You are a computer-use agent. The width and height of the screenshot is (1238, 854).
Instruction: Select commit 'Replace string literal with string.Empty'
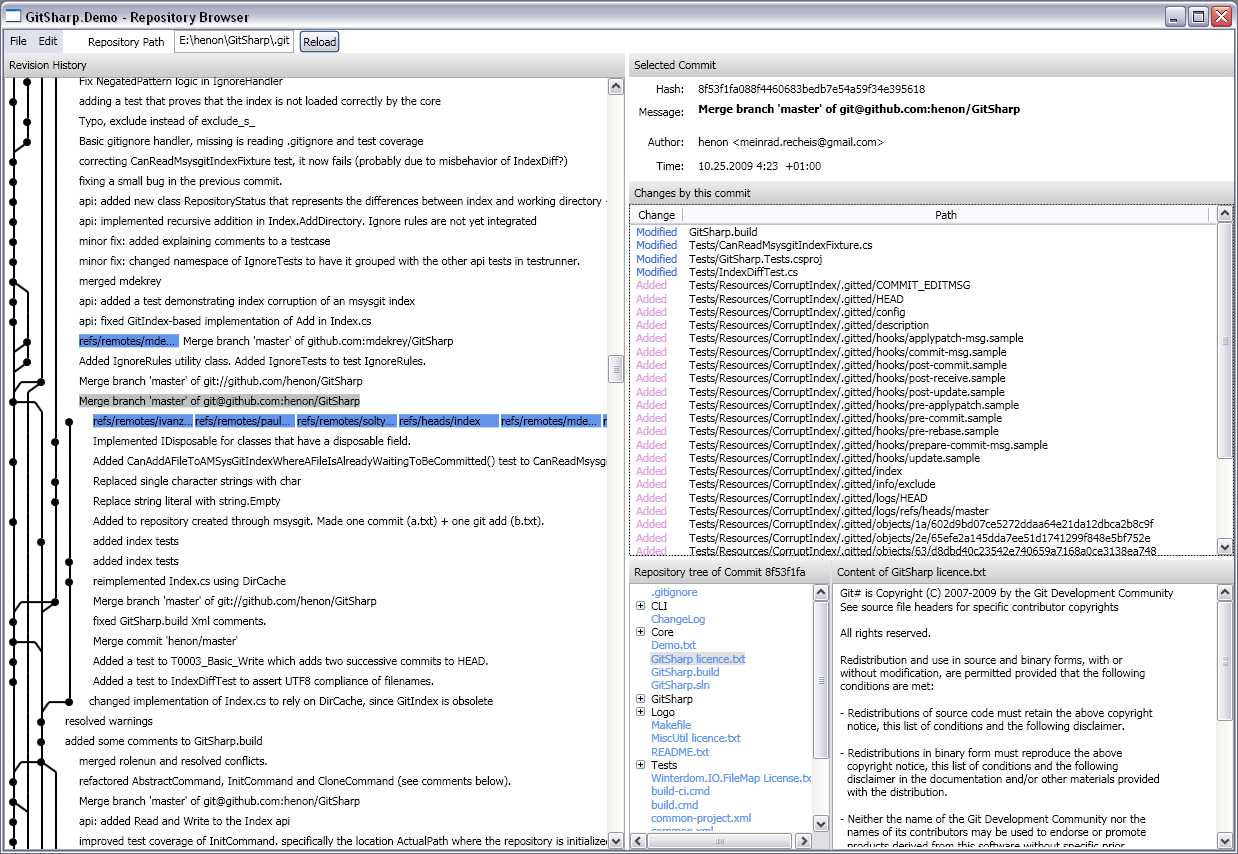coord(187,501)
